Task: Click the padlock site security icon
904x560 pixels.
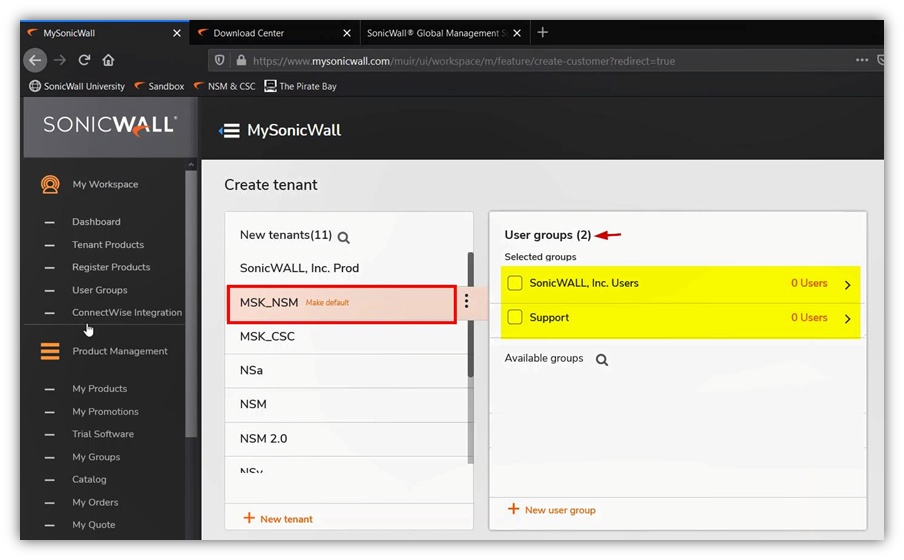Action: coord(241,61)
